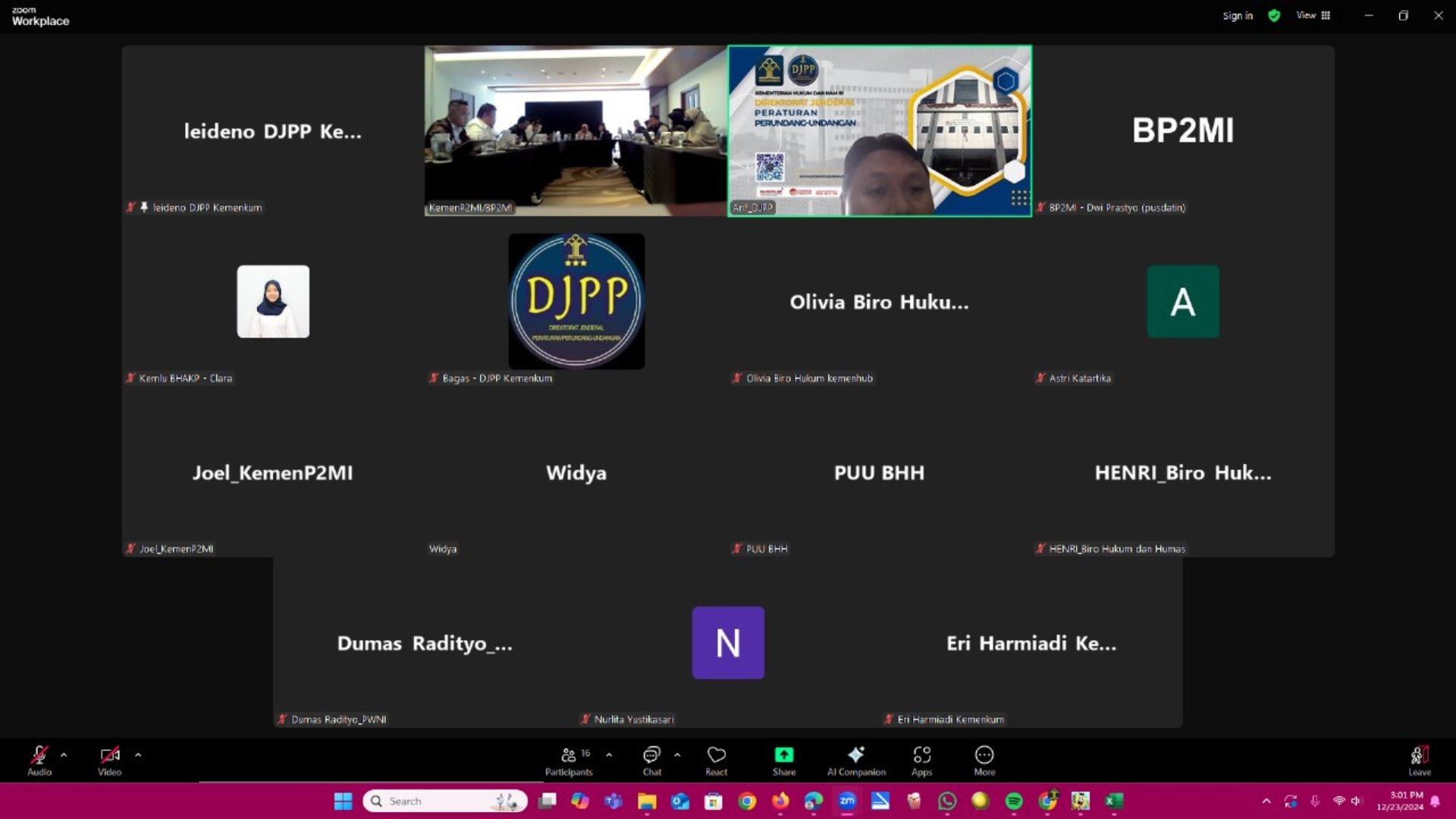Open Outlook from the taskbar
The image size is (1456, 819).
tap(680, 801)
